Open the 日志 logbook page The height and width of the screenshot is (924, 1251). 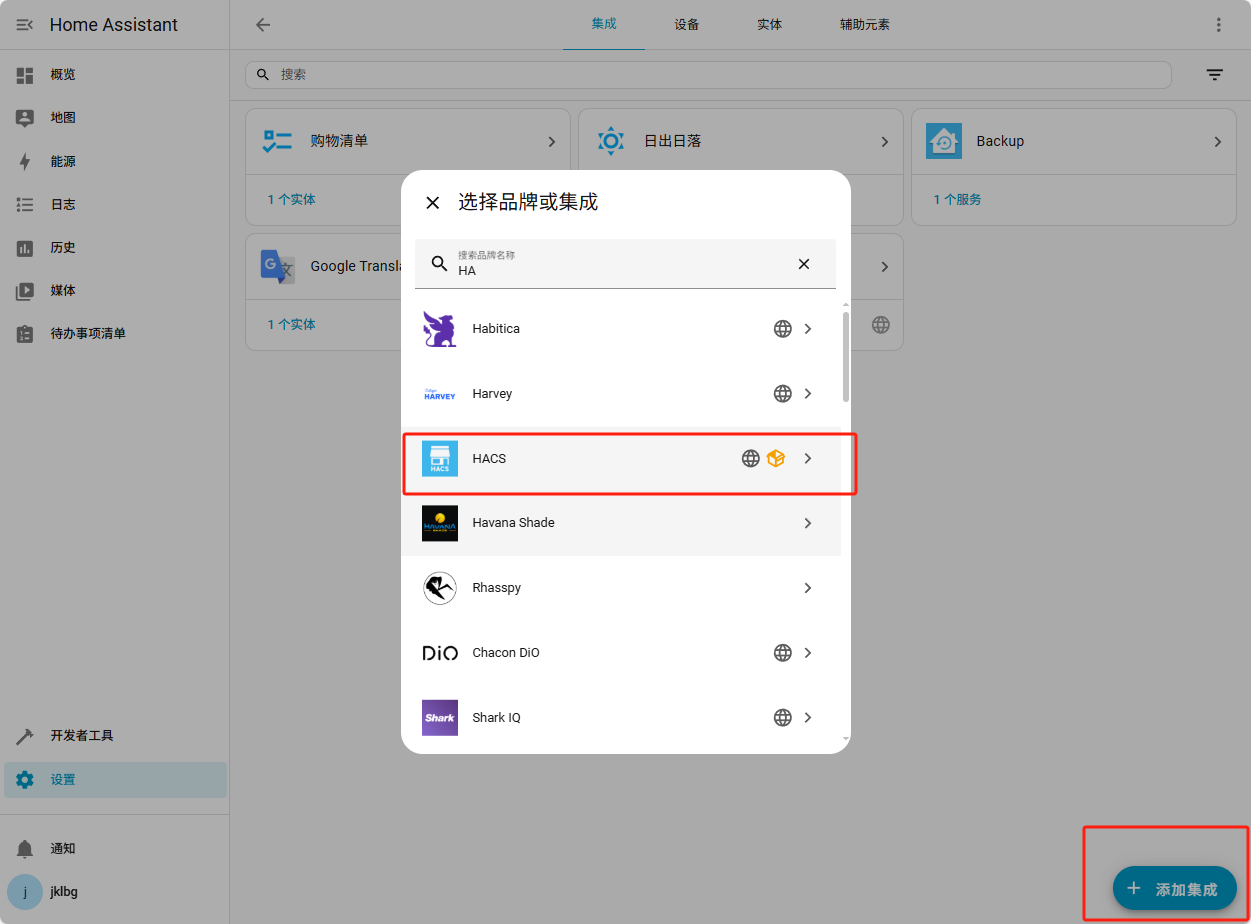click(x=115, y=204)
